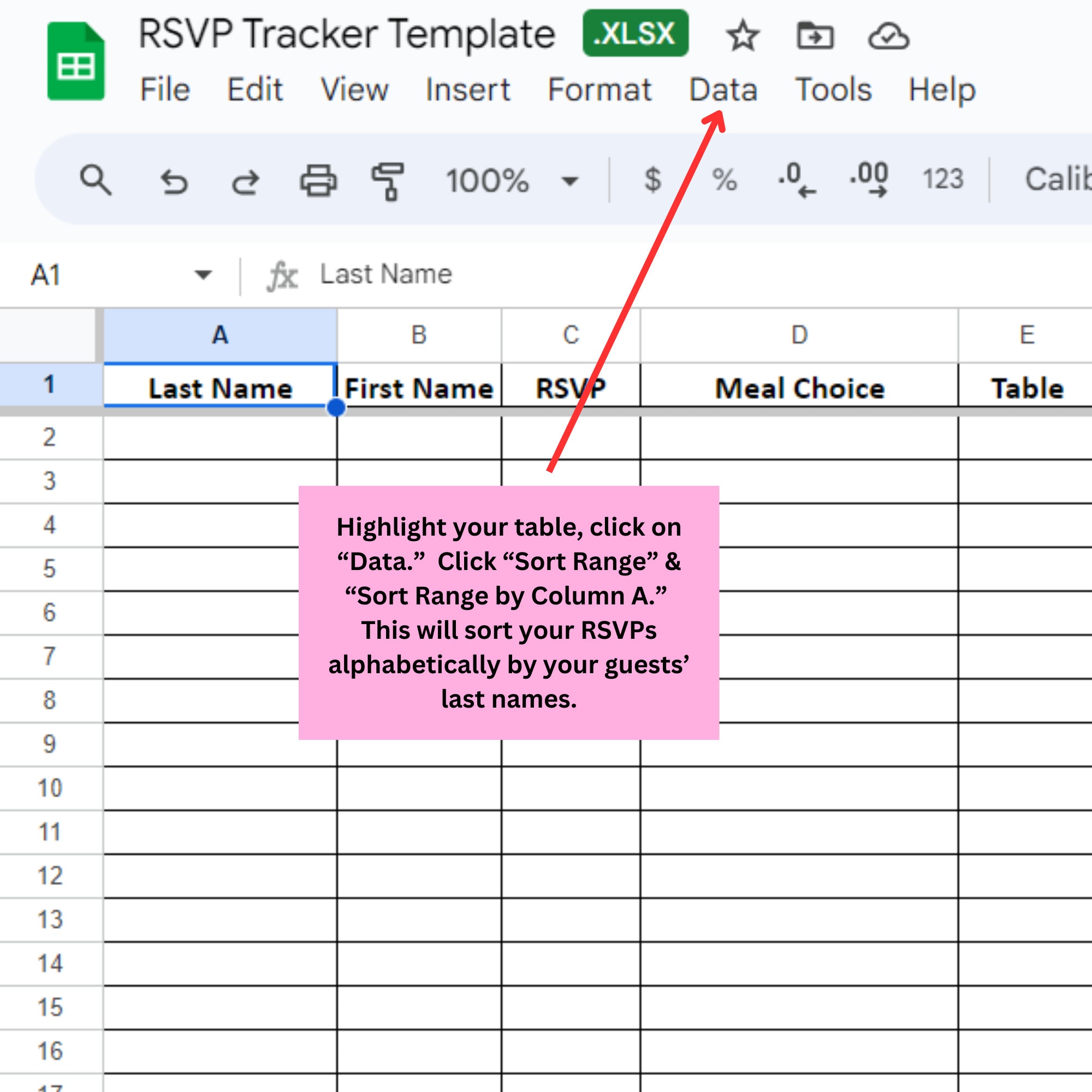Select column A header
This screenshot has width=1092, height=1092.
pyautogui.click(x=219, y=334)
